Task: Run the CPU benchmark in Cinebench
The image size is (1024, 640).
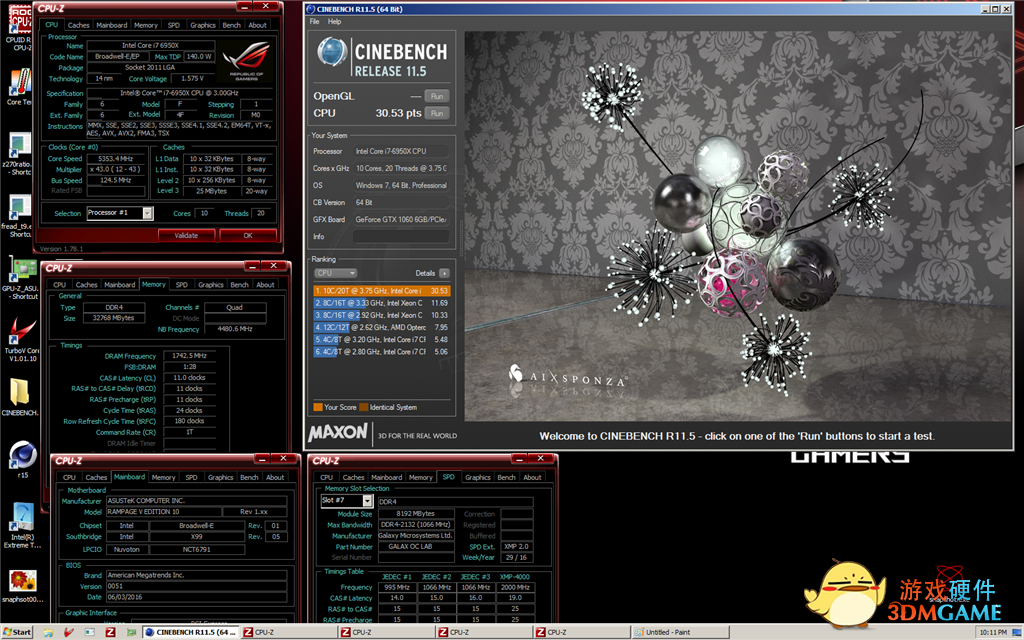Action: coord(437,113)
